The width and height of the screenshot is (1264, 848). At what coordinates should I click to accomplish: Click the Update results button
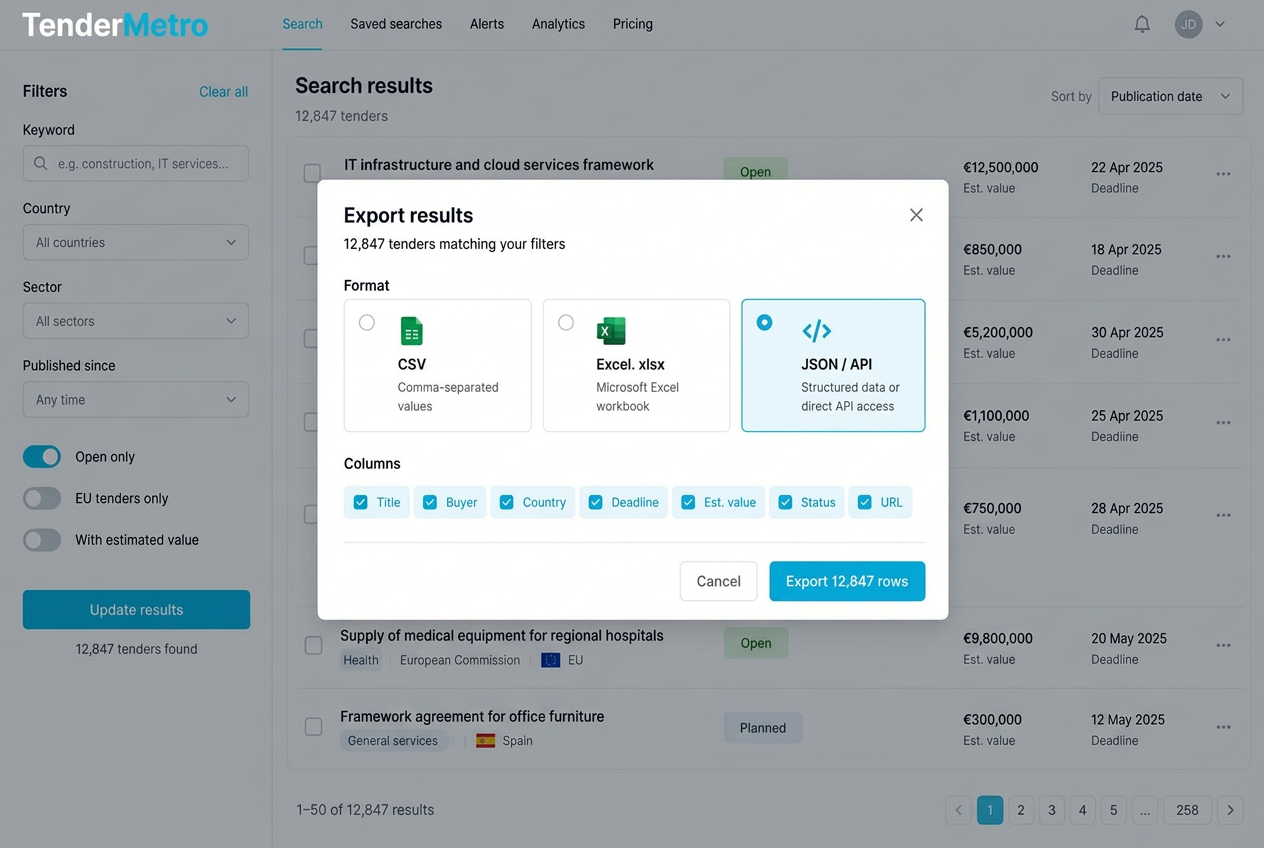[136, 610]
